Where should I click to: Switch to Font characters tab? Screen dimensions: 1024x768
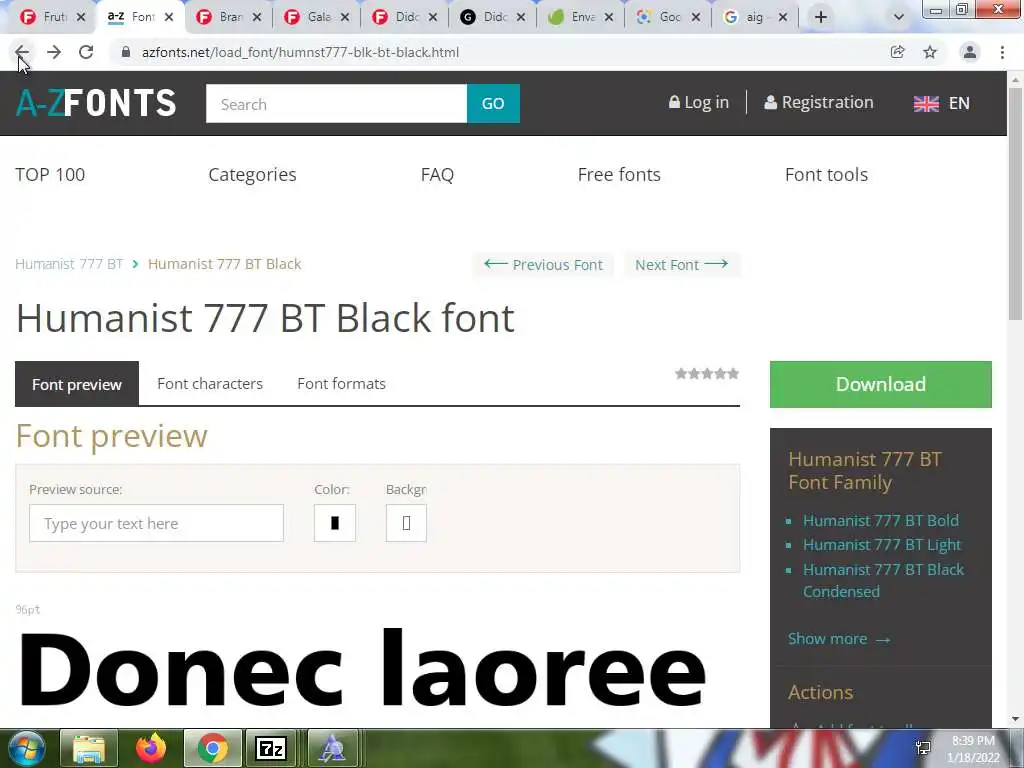[210, 384]
